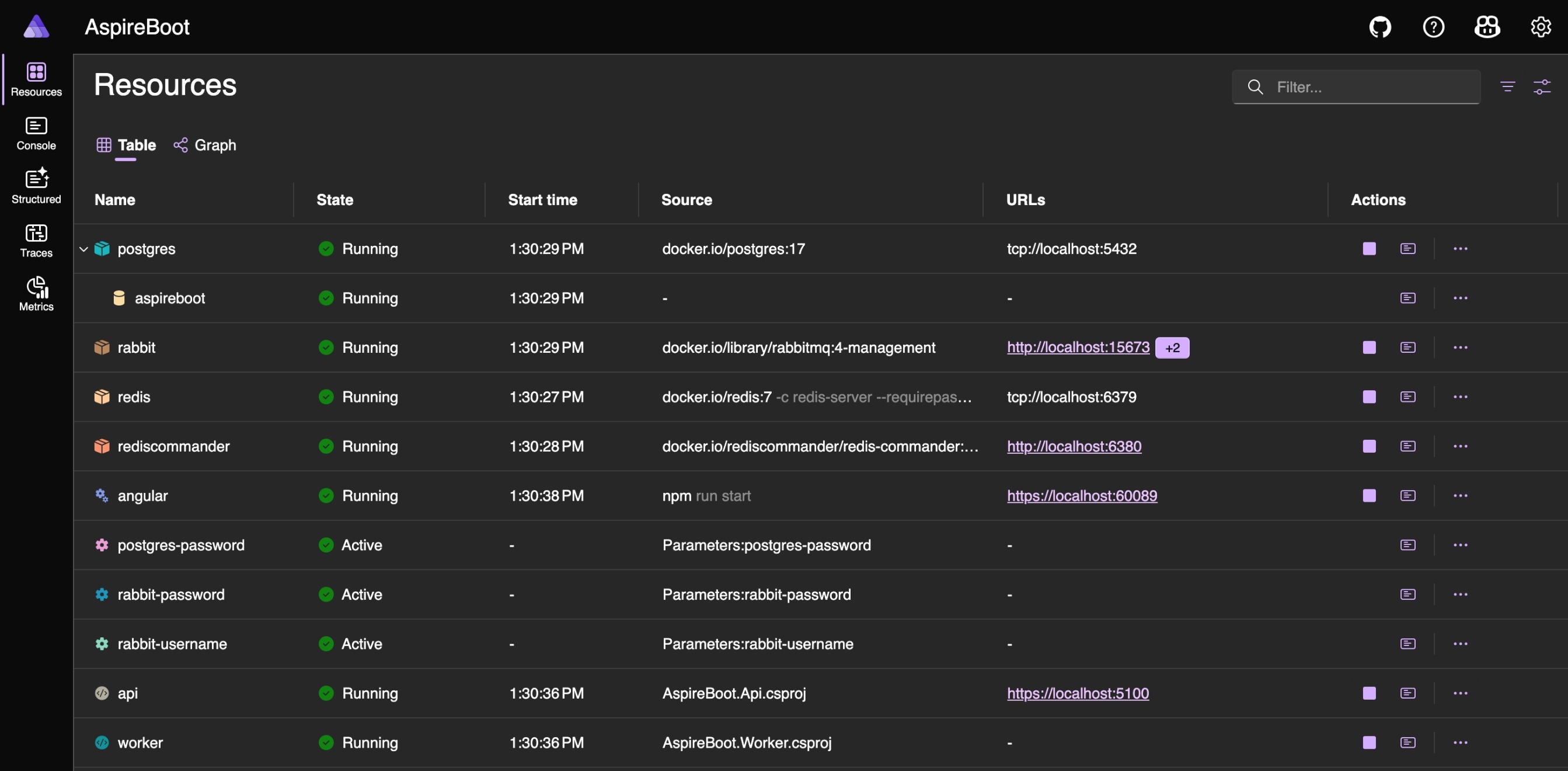Screen dimensions: 1568x771
Task: Click the Filter search field
Action: (x=1356, y=87)
